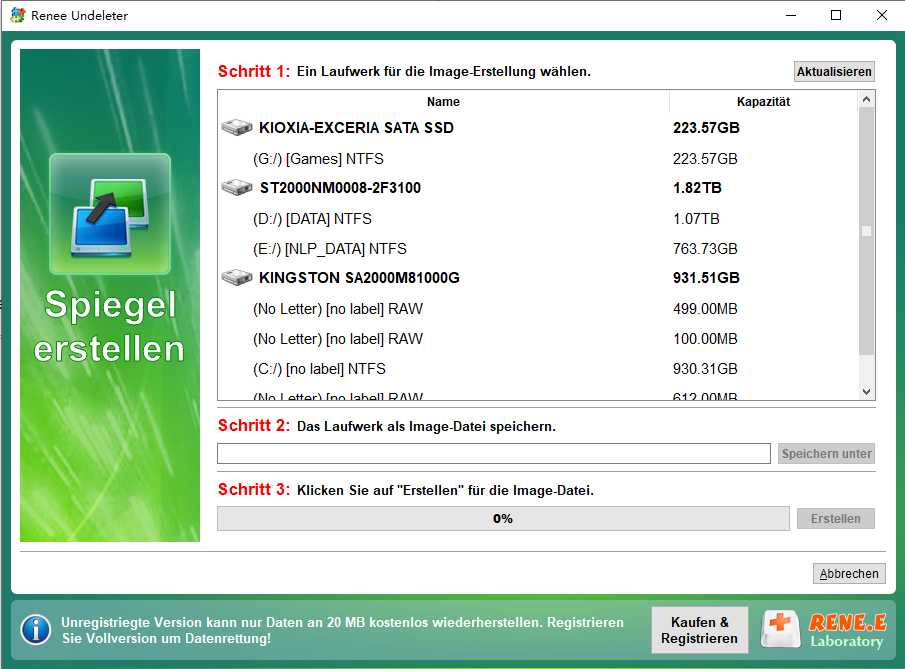Click the 1.82TB capacity value

click(x=697, y=188)
